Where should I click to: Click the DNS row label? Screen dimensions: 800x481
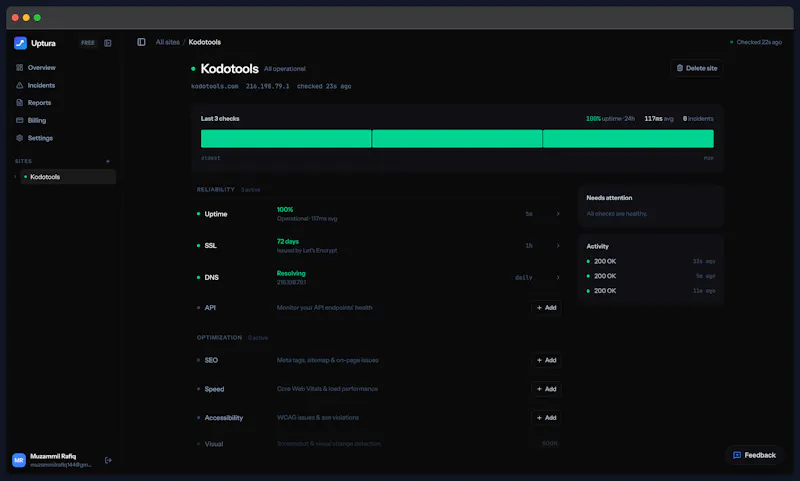click(x=212, y=277)
